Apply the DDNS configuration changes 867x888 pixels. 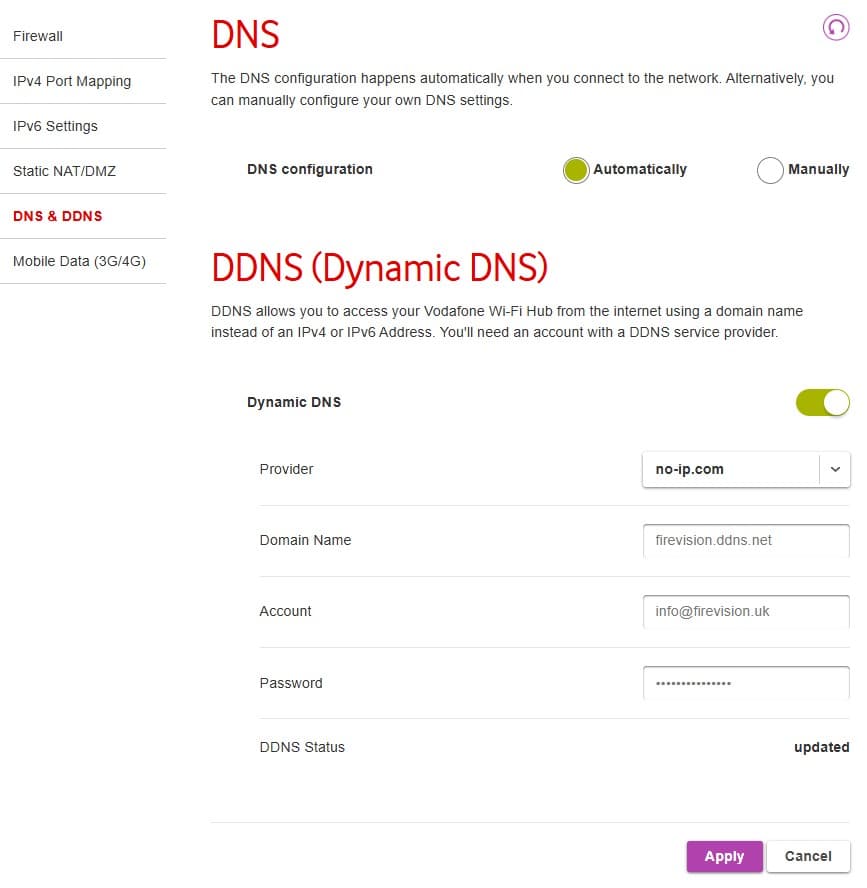coord(724,856)
